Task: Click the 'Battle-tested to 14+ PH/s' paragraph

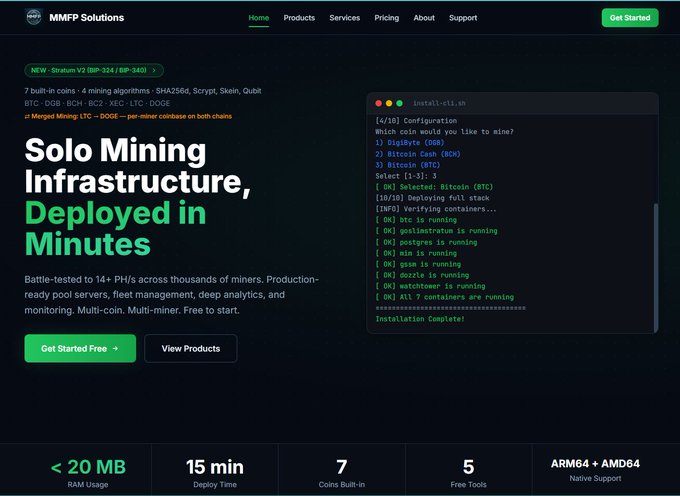Action: coord(171,295)
